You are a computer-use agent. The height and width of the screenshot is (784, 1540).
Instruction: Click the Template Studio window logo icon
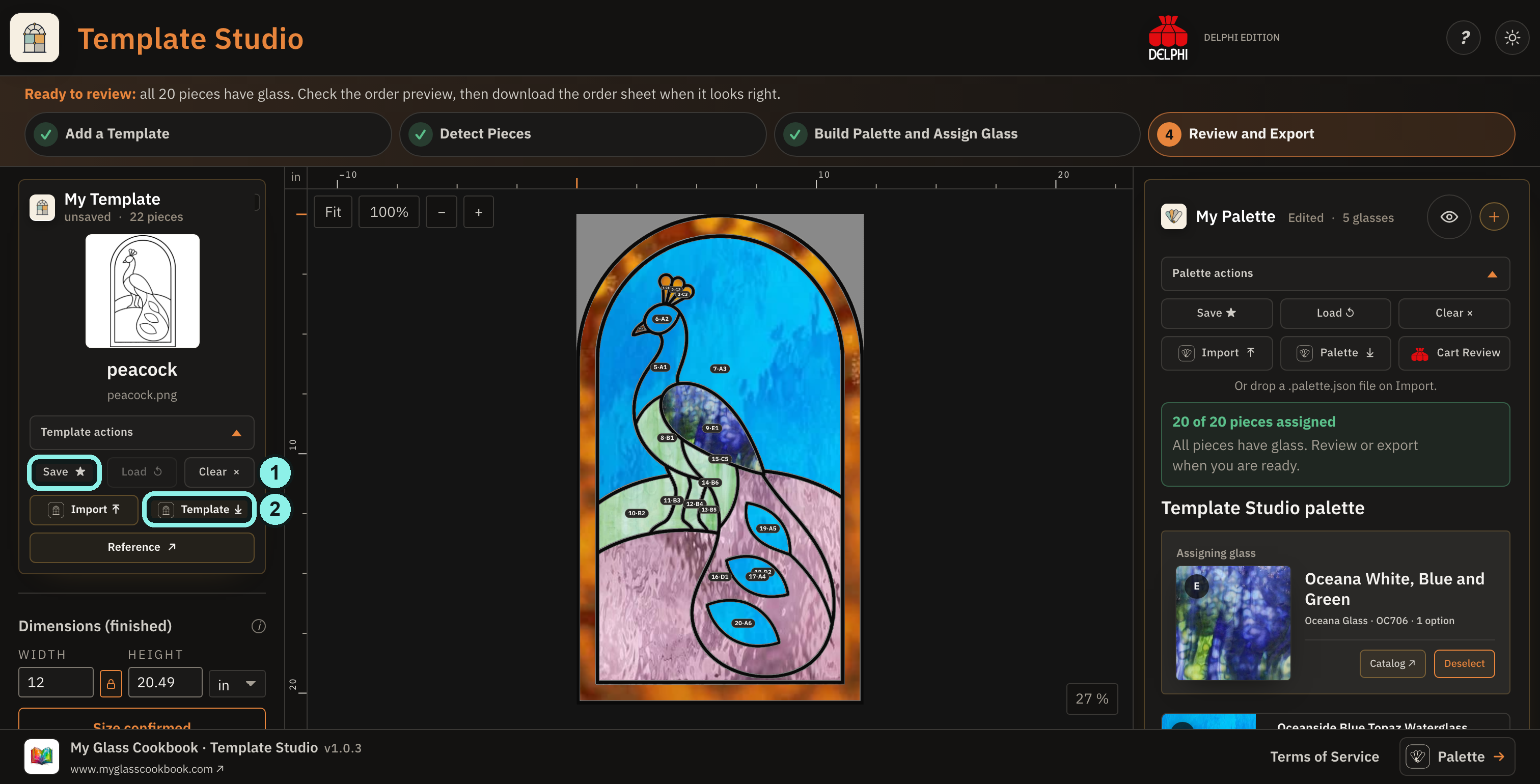pyautogui.click(x=35, y=38)
